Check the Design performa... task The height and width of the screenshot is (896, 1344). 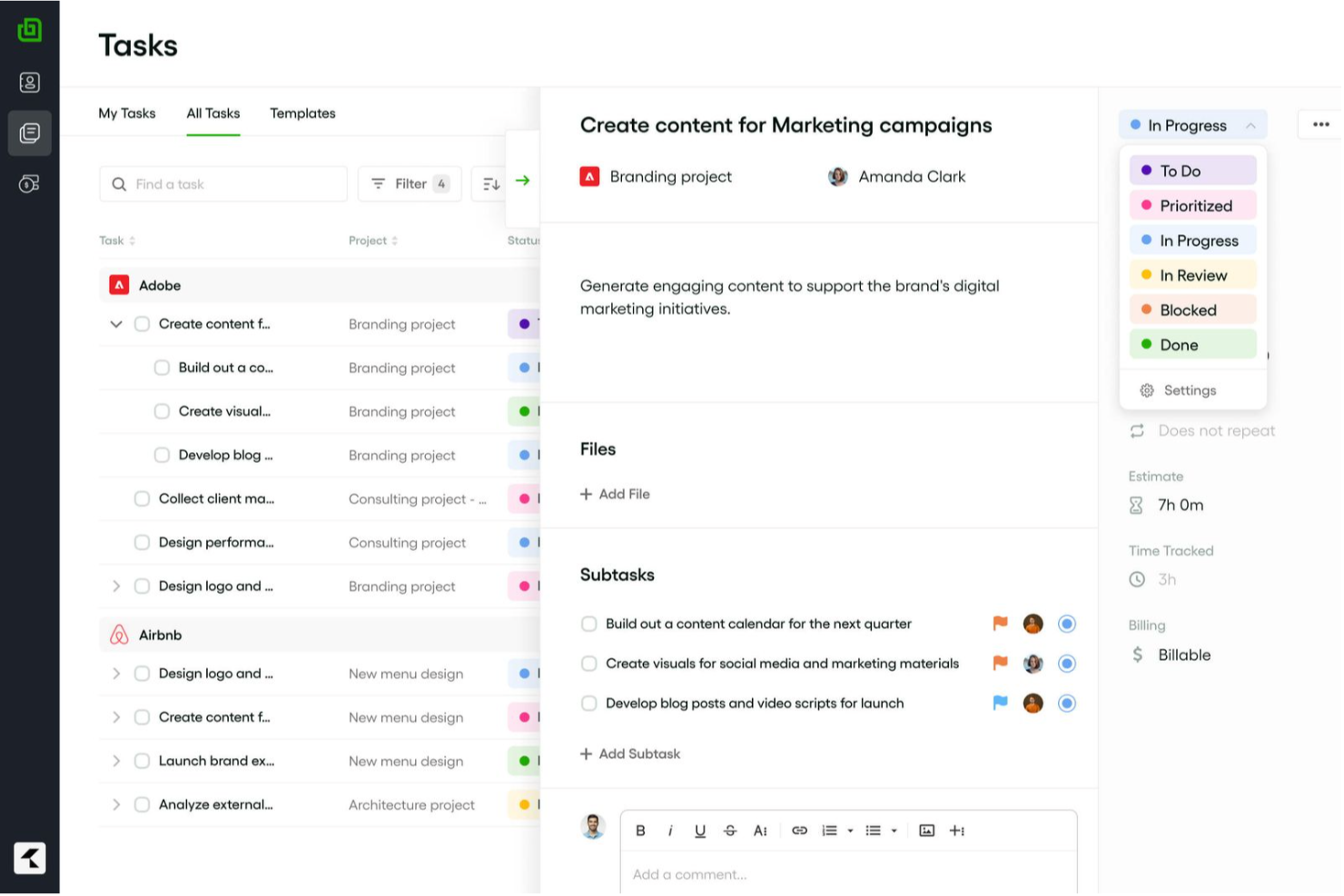coord(142,542)
